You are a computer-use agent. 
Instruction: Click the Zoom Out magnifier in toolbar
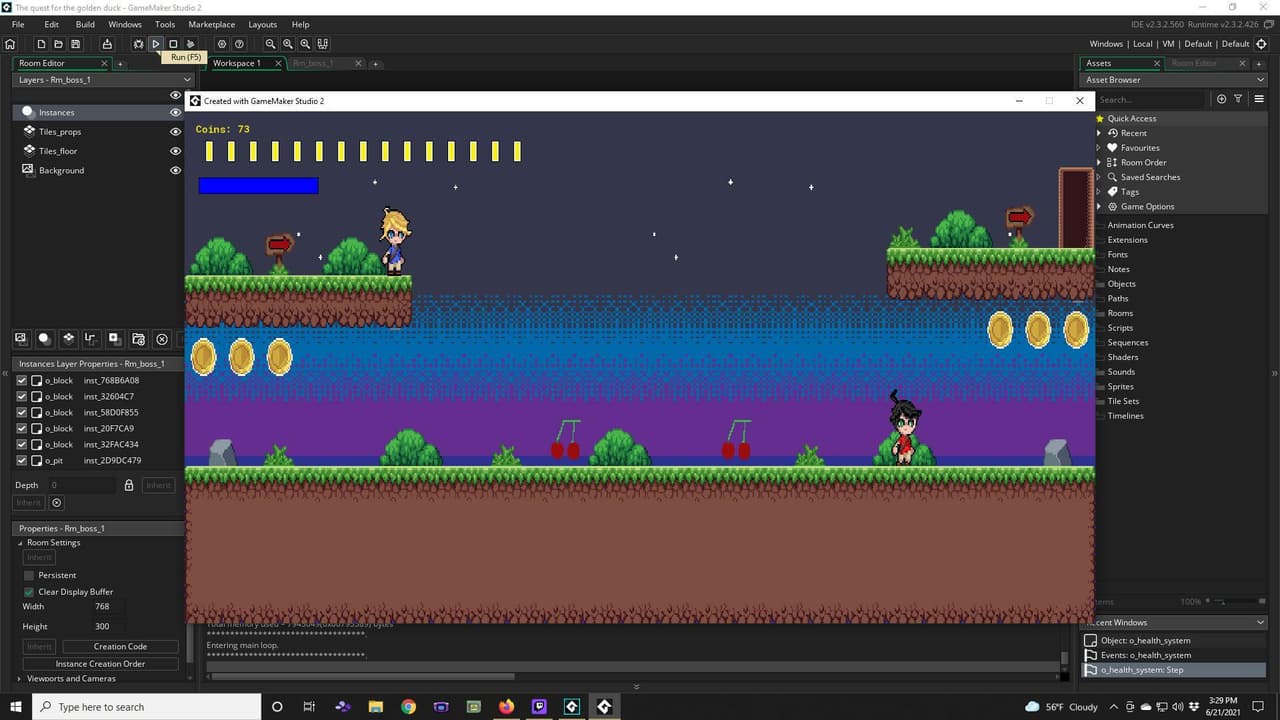pos(270,44)
